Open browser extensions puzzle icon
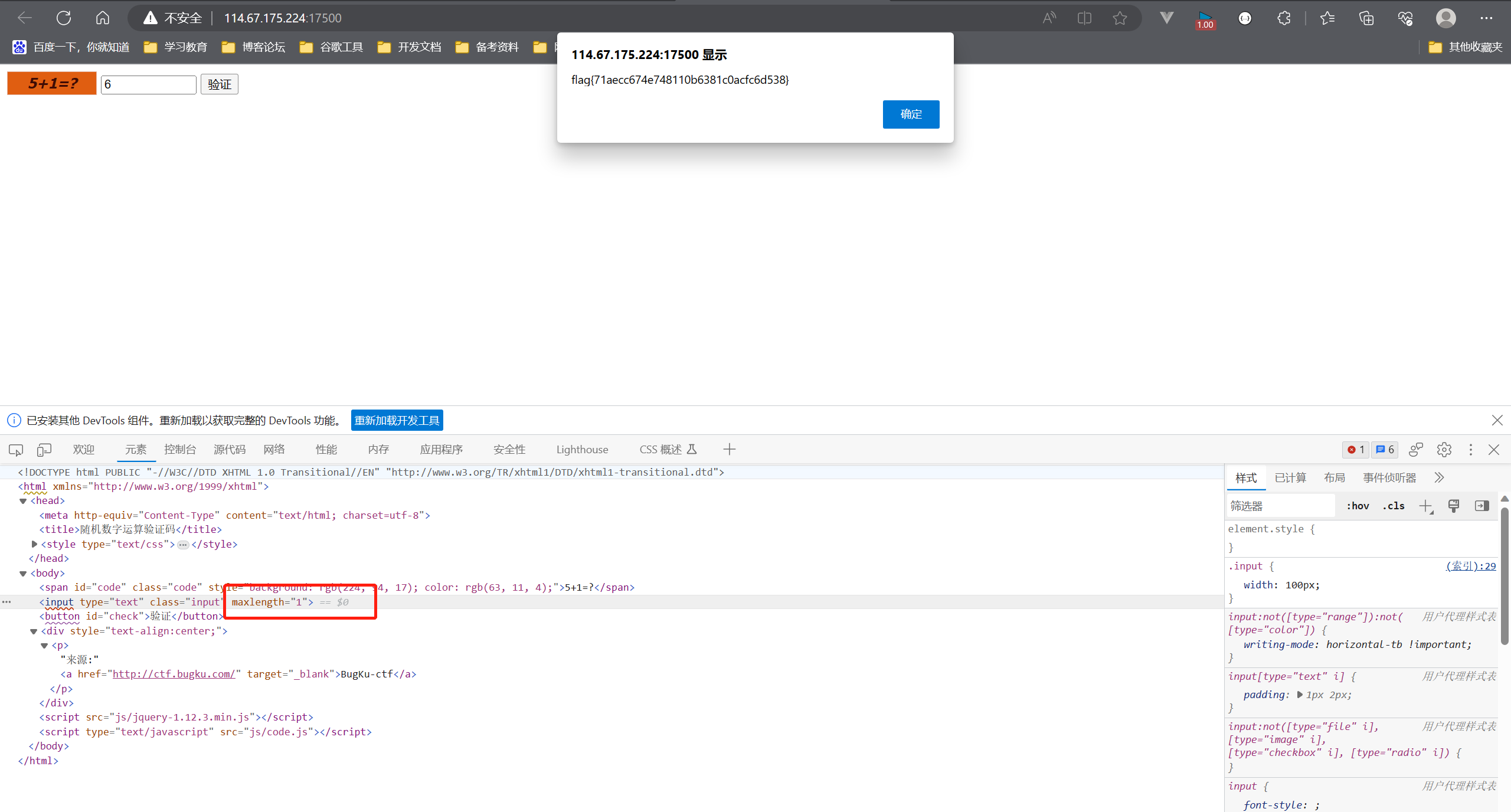 pos(1284,18)
